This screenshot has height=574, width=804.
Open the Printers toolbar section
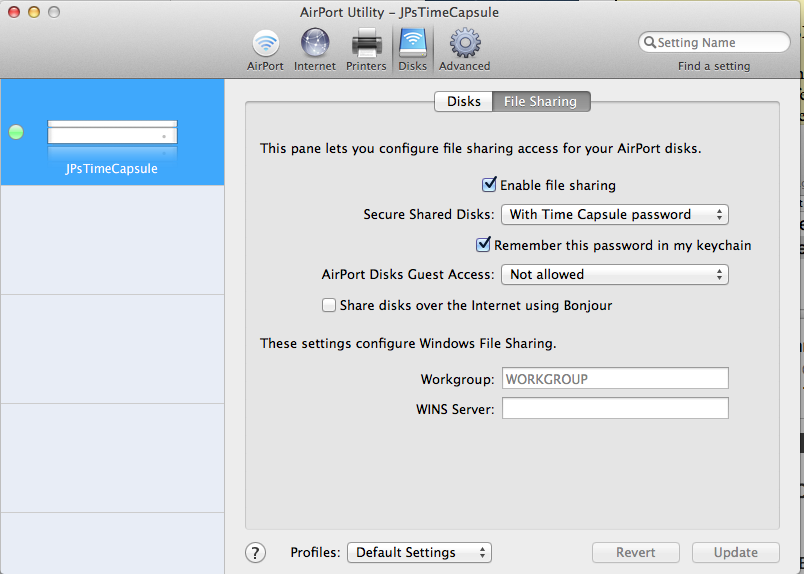point(366,50)
